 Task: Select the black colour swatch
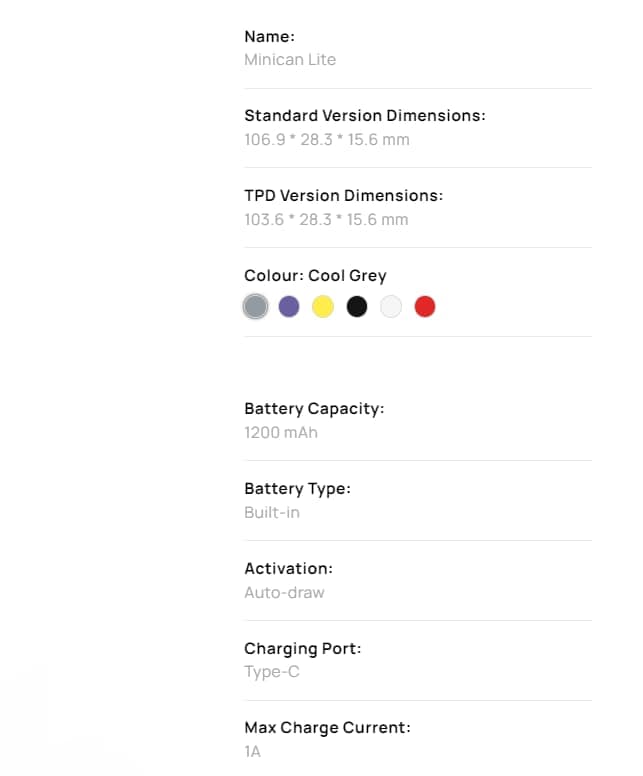[357, 307]
